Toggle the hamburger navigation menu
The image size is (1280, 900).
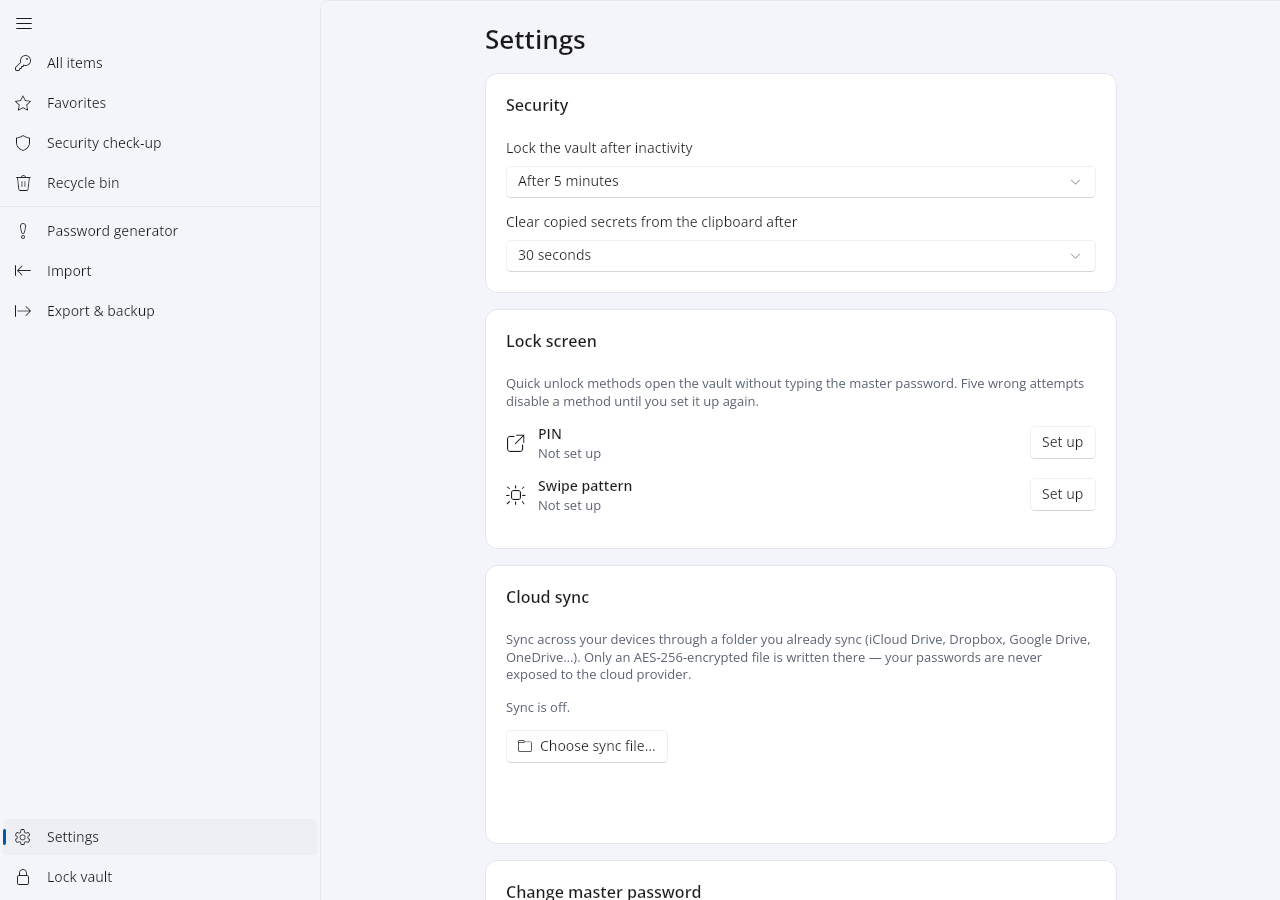click(24, 23)
